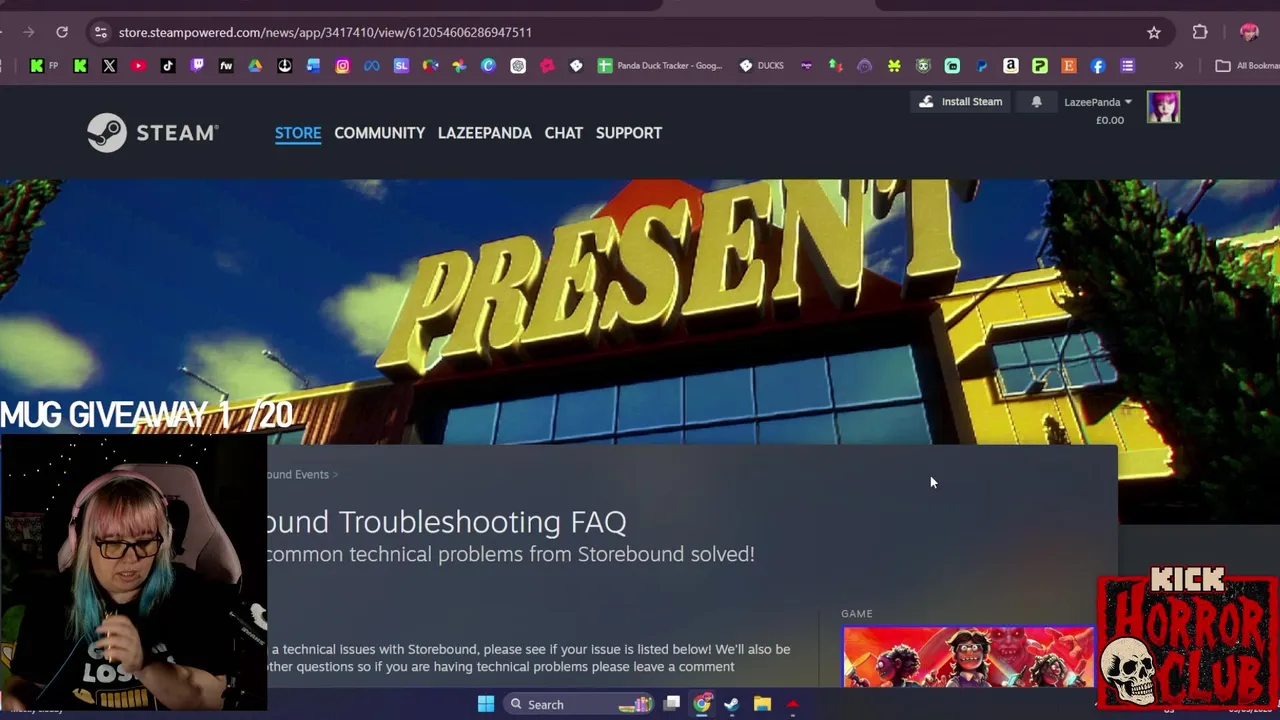Open the SUPPORT page on Steam

pos(629,133)
